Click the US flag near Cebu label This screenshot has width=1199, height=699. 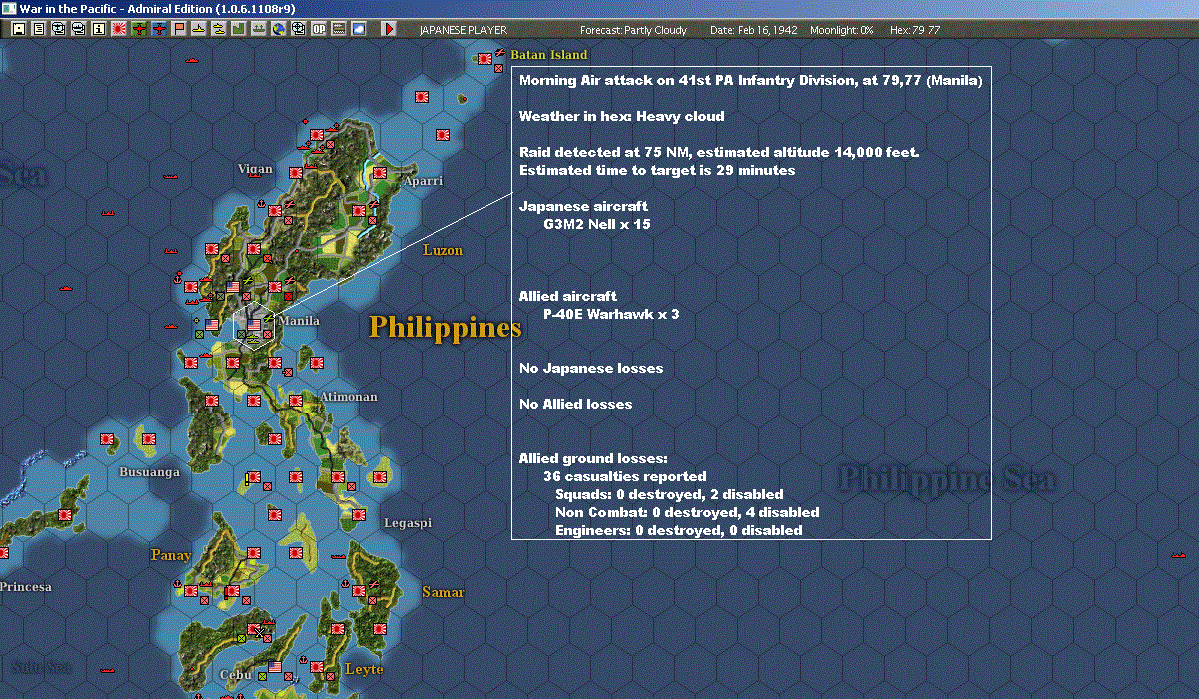coord(275,667)
